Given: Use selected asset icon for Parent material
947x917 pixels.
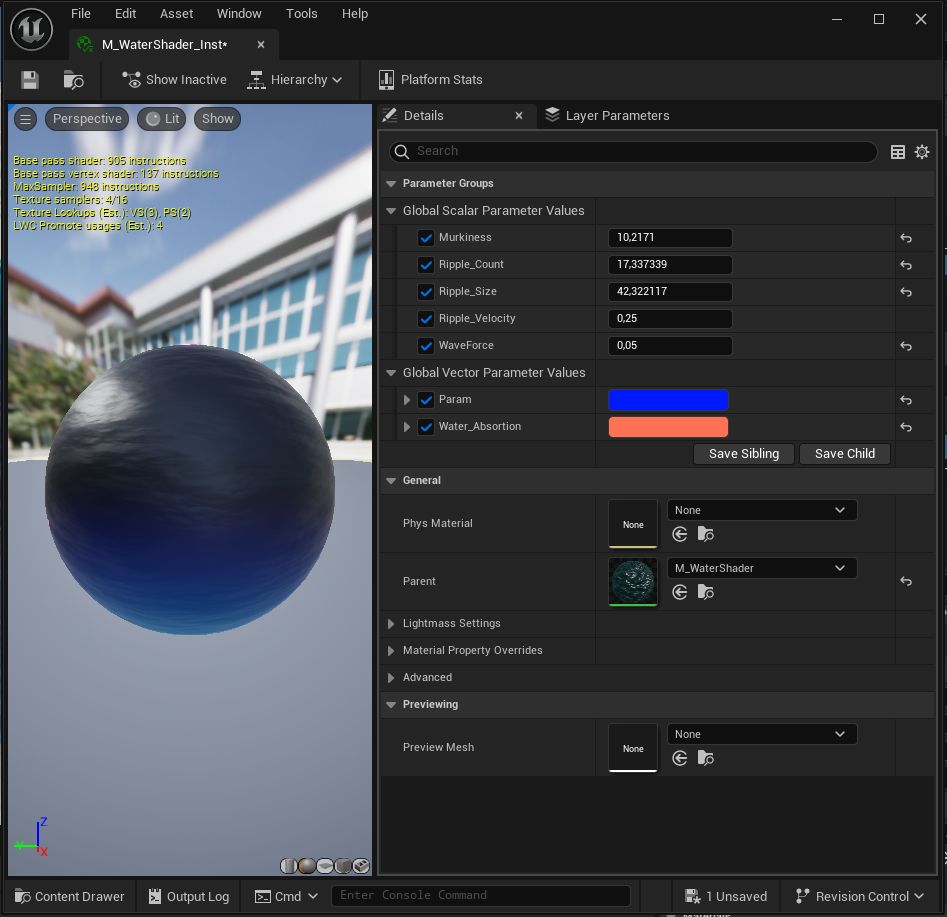Looking at the screenshot, I should (x=680, y=592).
